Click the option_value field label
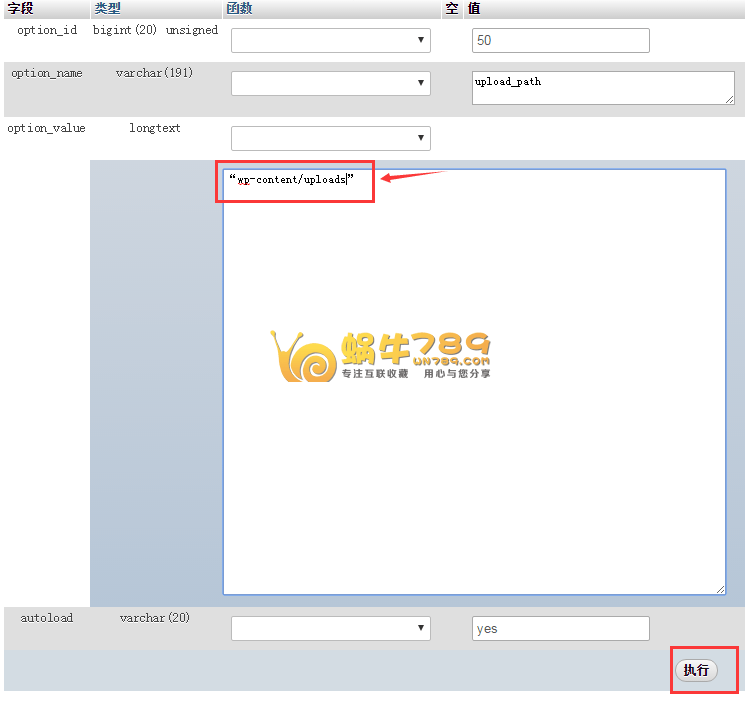 [x=46, y=129]
